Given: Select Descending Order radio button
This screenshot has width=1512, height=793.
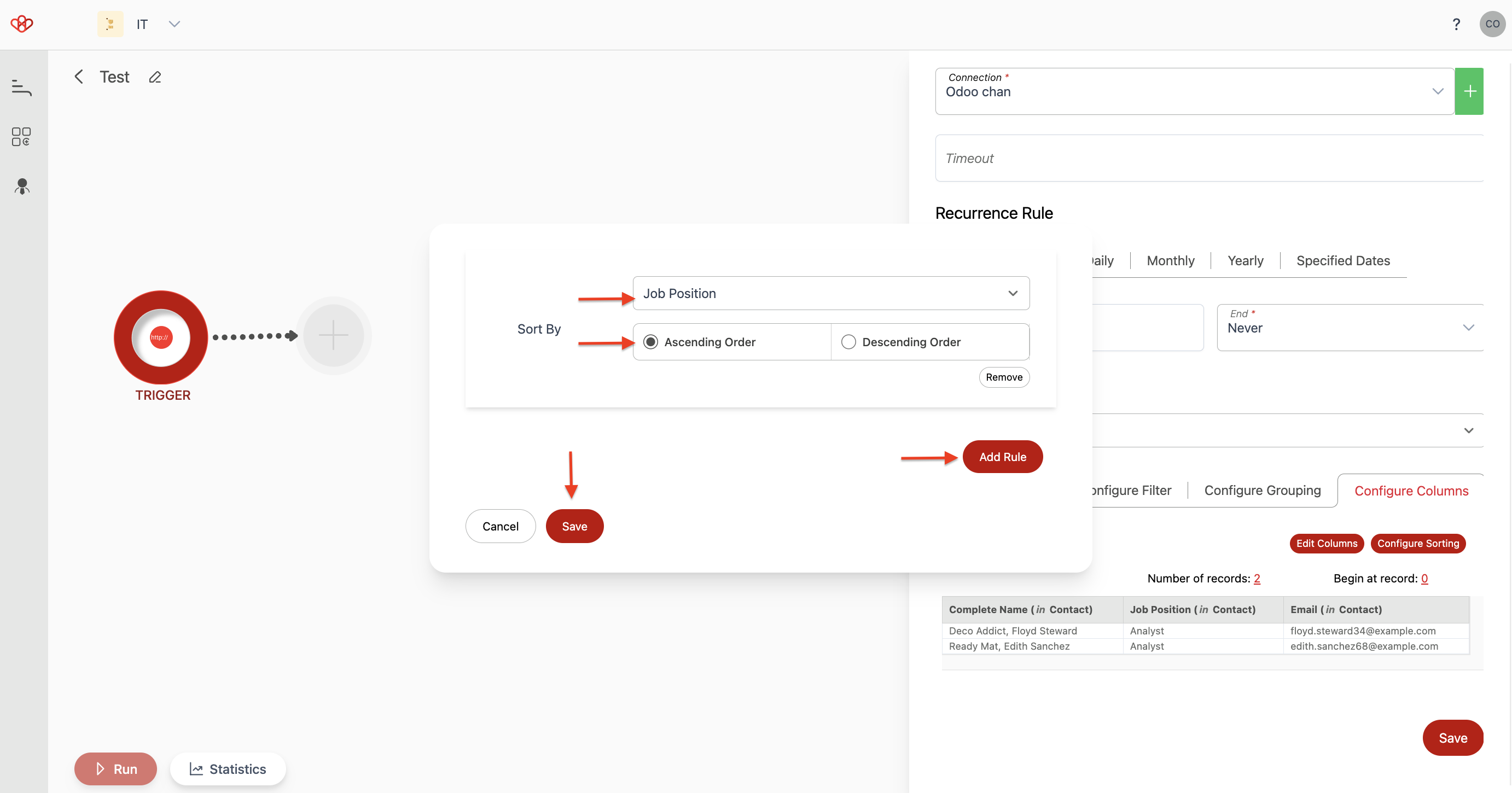Looking at the screenshot, I should 849,341.
